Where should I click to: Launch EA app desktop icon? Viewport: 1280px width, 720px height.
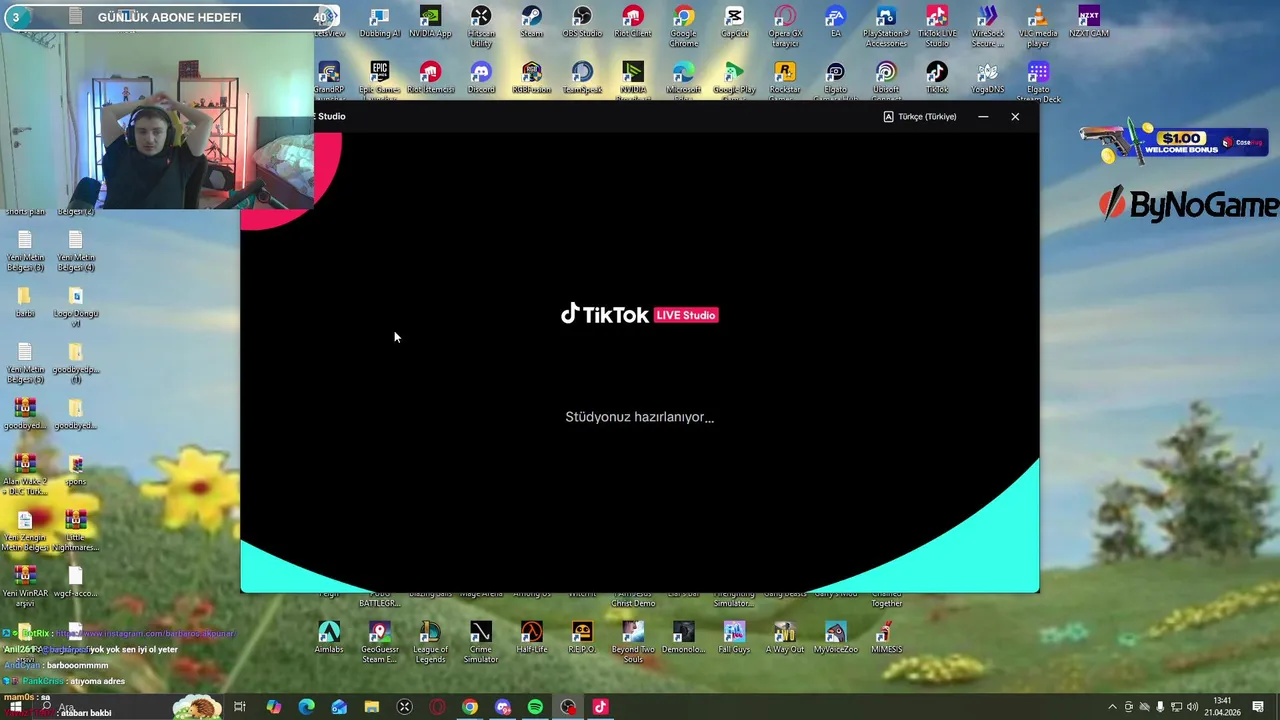tap(836, 23)
